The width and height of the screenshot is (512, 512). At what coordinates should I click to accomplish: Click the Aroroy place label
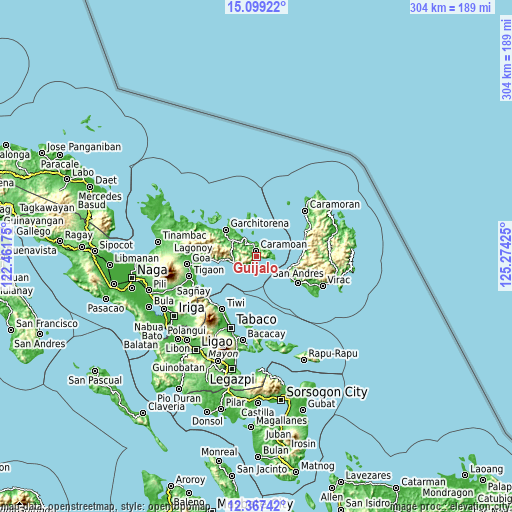(190, 480)
